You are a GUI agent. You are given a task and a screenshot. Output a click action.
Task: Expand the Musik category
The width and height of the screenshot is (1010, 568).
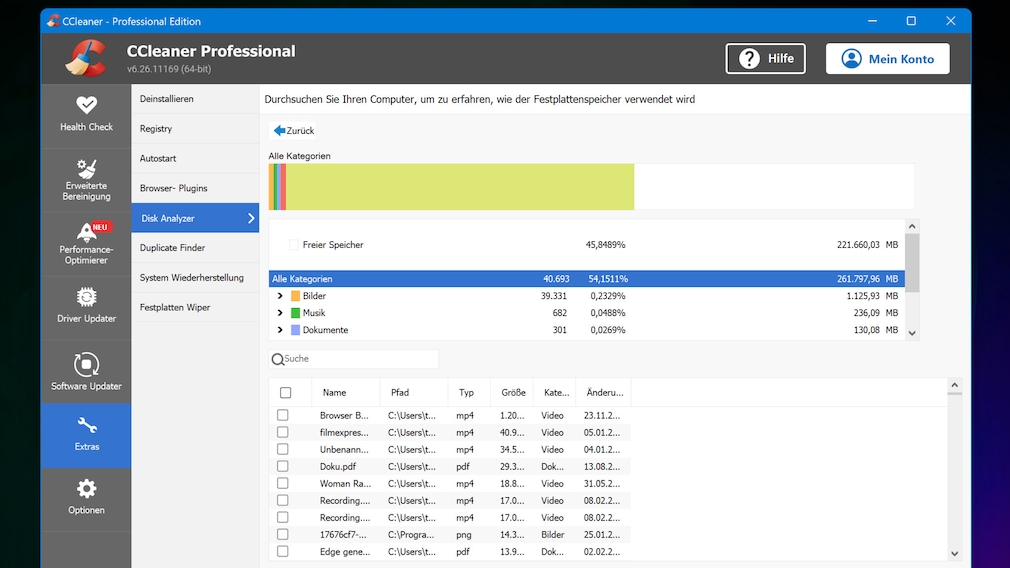(280, 313)
